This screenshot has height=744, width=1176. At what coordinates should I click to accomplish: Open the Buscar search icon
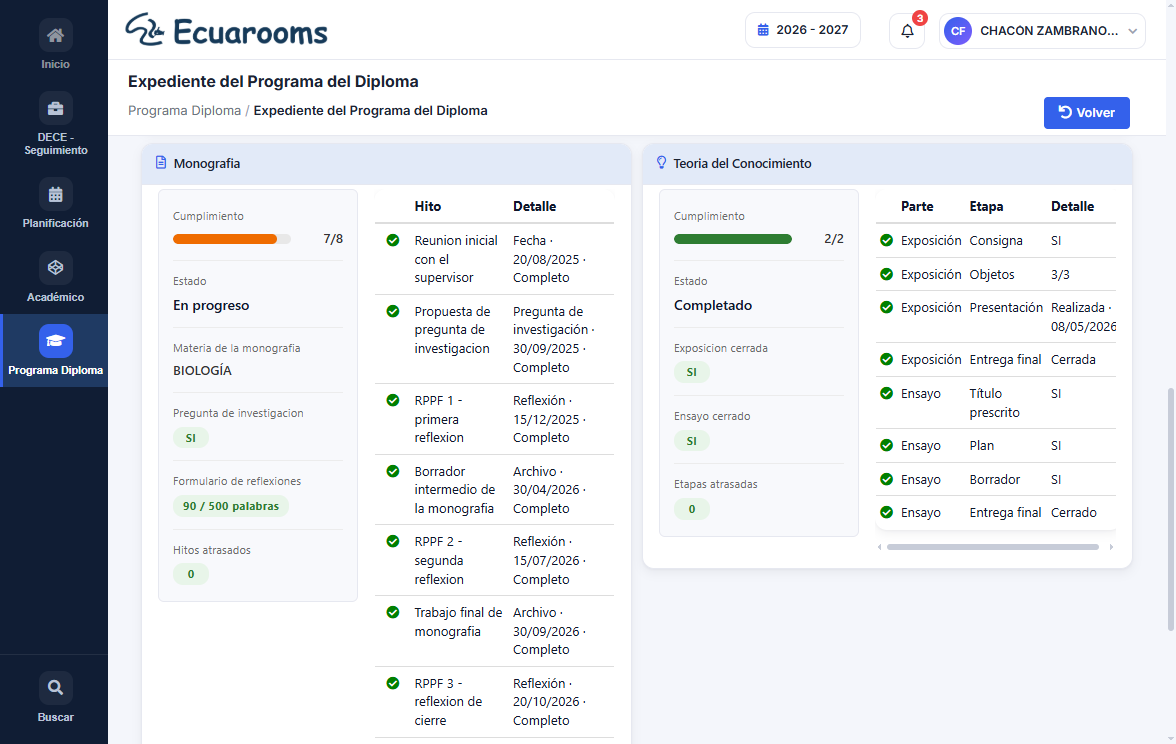tap(56, 688)
